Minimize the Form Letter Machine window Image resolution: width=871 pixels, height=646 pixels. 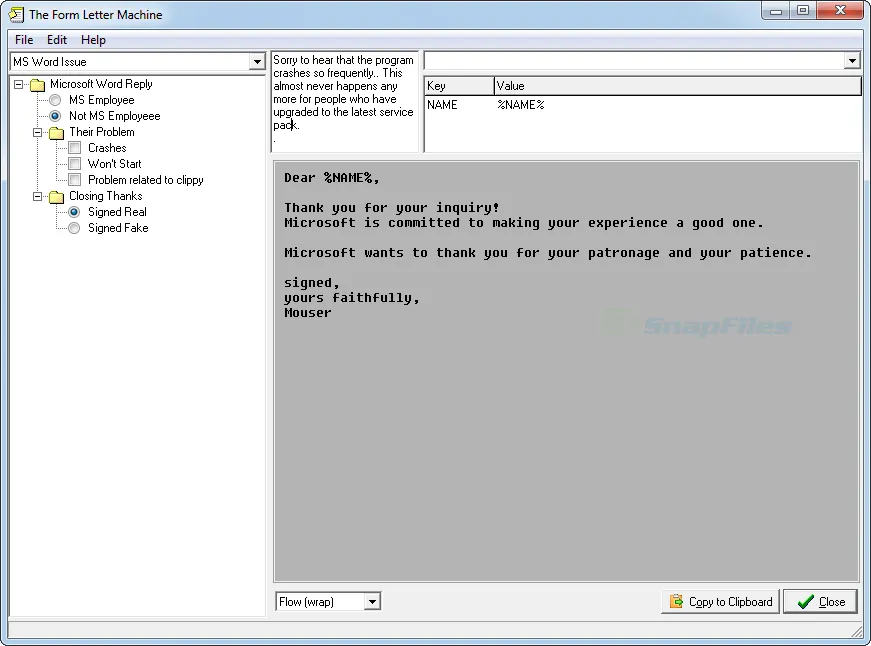(x=776, y=11)
